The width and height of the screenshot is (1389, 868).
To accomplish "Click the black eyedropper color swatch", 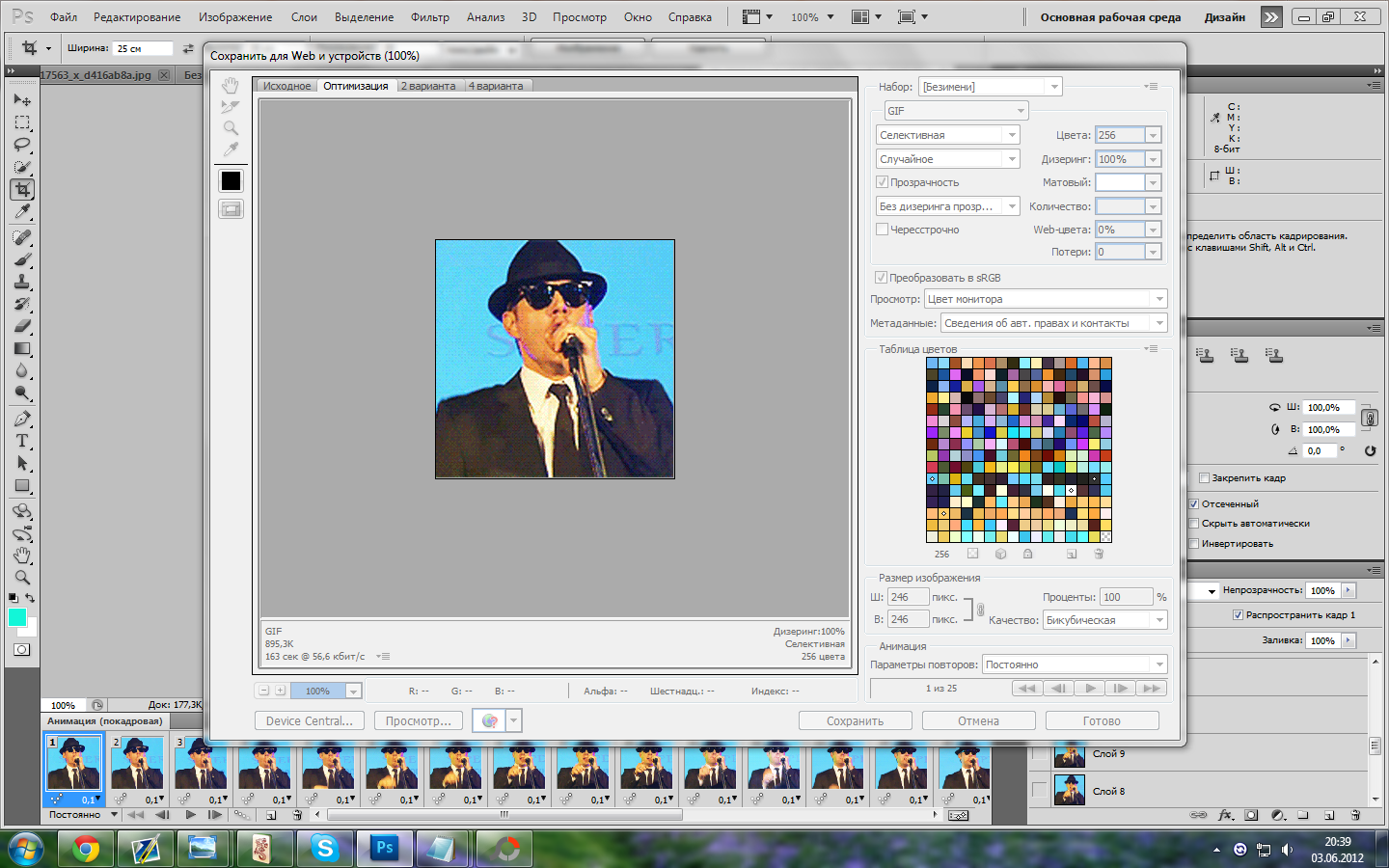I will (x=231, y=180).
